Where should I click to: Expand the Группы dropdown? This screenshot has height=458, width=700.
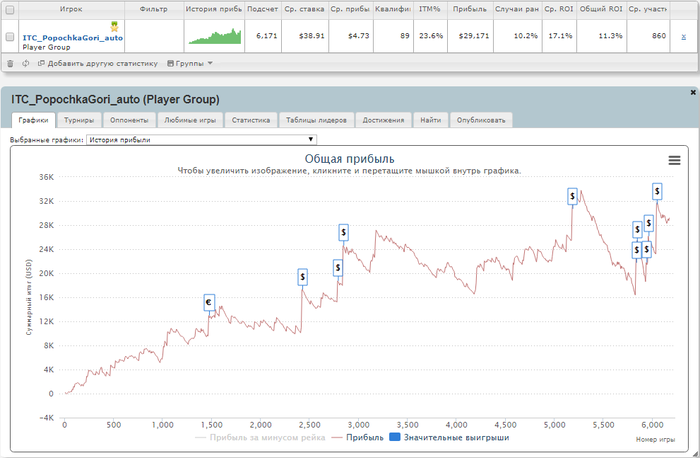click(x=190, y=63)
